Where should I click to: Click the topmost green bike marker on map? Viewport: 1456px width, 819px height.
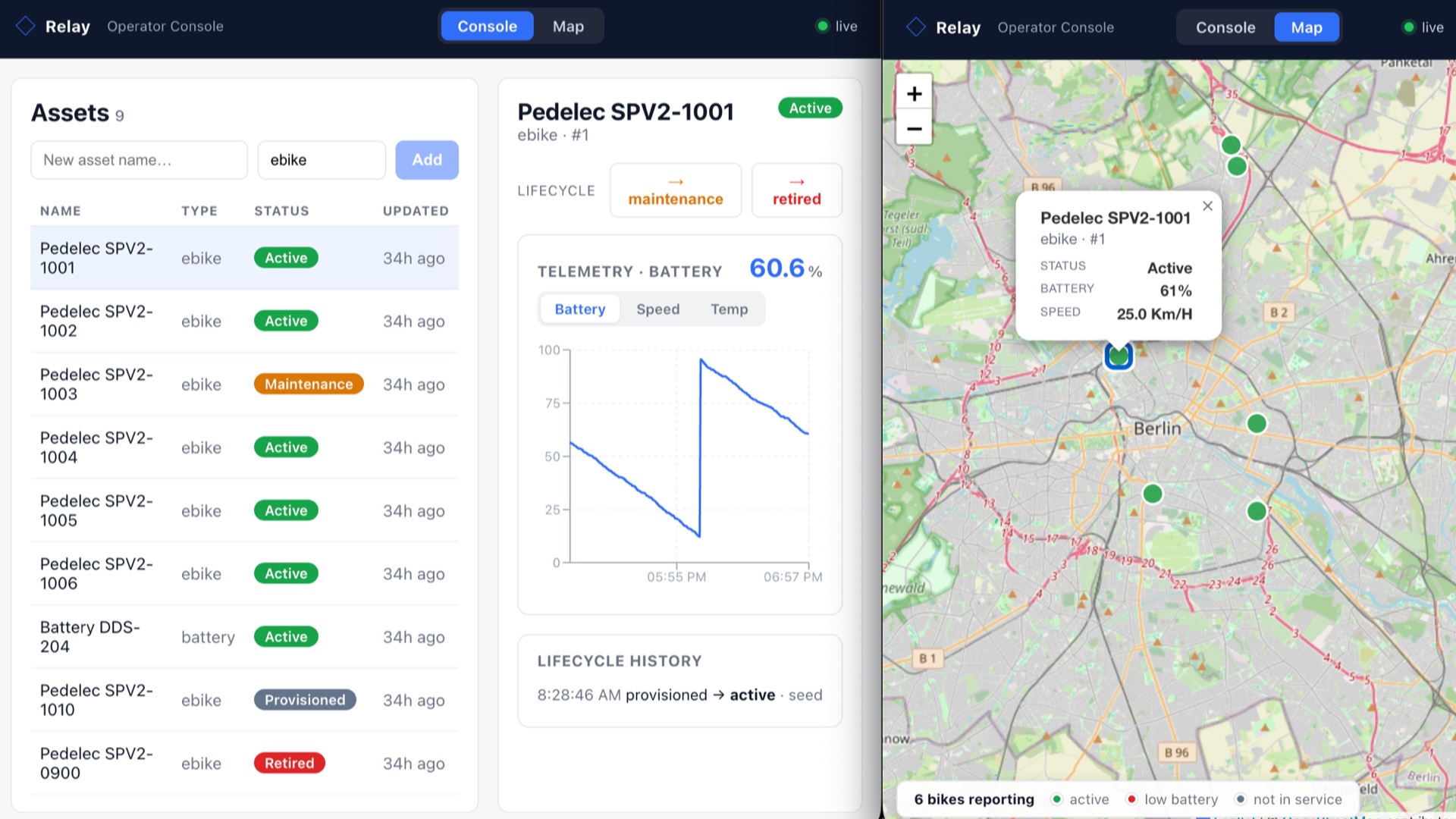[x=1231, y=144]
